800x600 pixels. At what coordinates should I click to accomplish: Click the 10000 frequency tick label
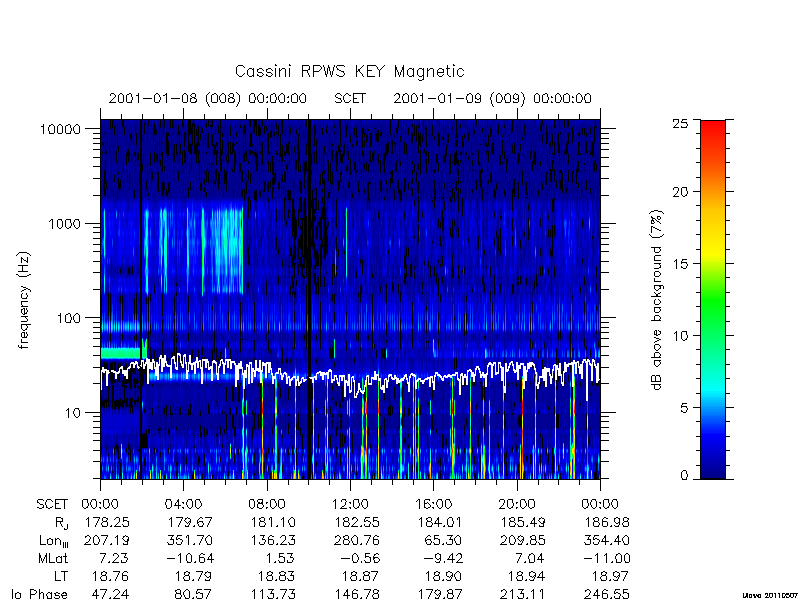(61, 129)
